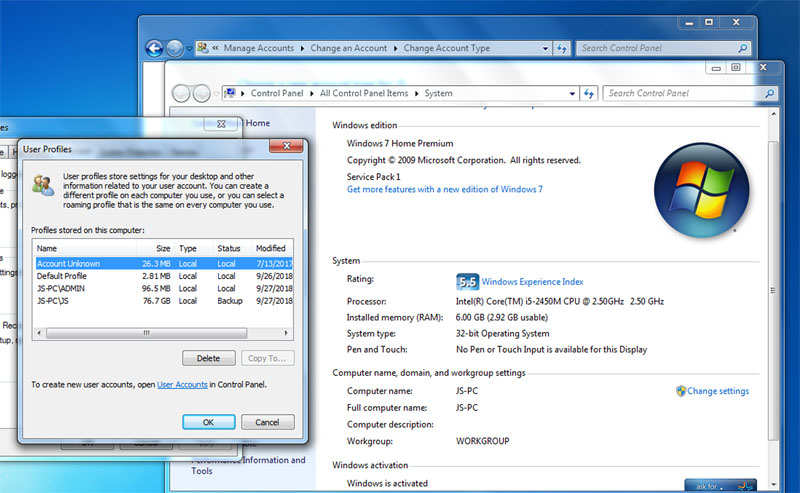
Task: Sort profiles by Size column header
Action: pos(156,249)
